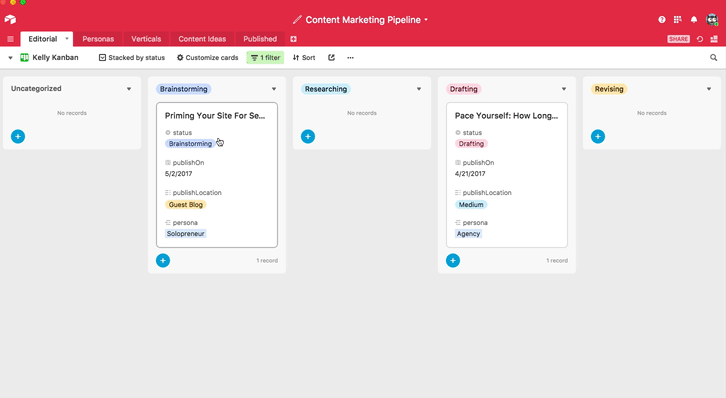The width and height of the screenshot is (726, 398).
Task: Click the Airtable home logo icon
Action: (10, 19)
